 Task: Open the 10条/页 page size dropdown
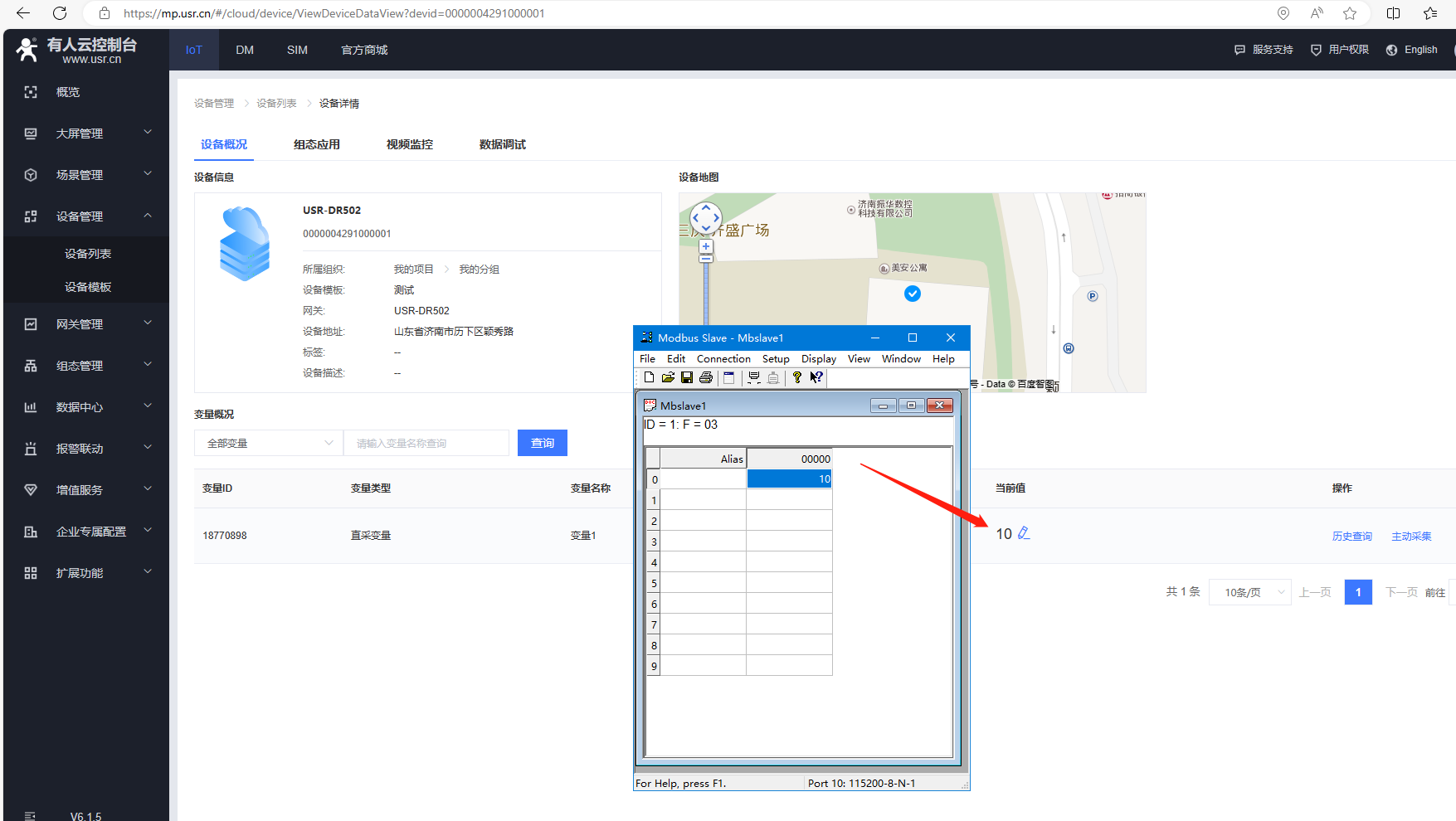[1250, 592]
